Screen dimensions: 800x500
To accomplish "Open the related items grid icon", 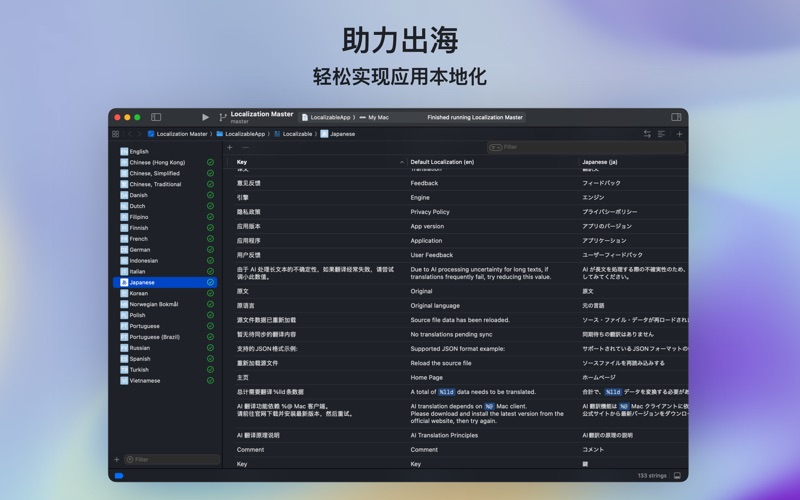I will [x=115, y=134].
